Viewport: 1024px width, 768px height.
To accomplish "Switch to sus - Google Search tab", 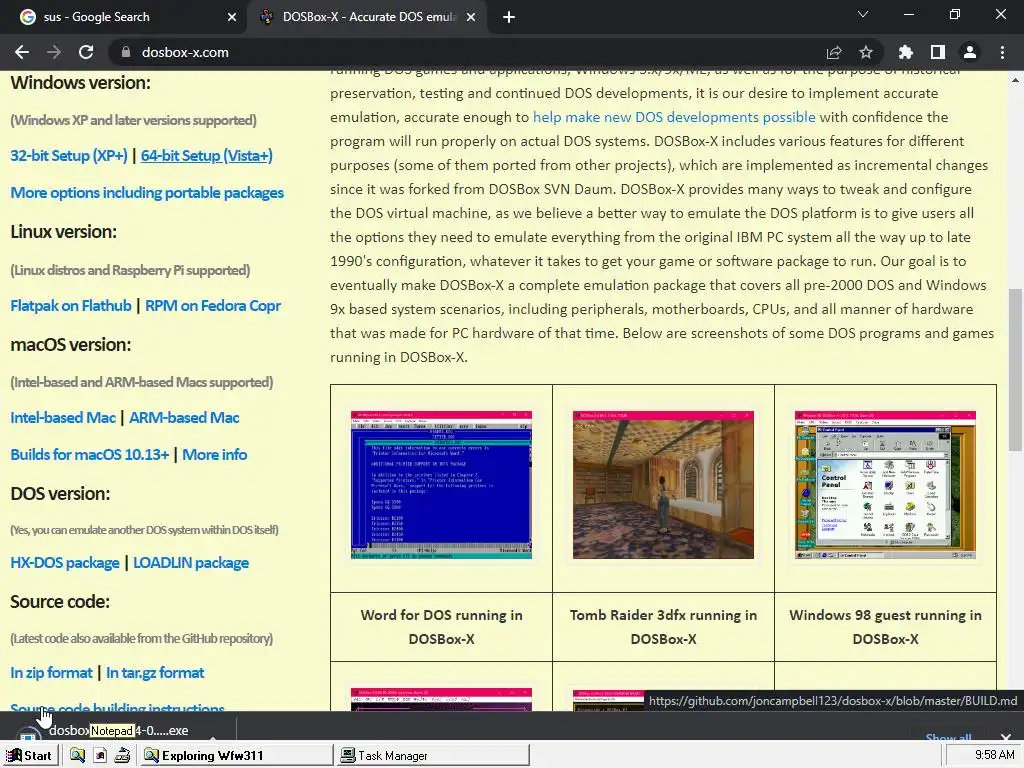I will point(124,17).
